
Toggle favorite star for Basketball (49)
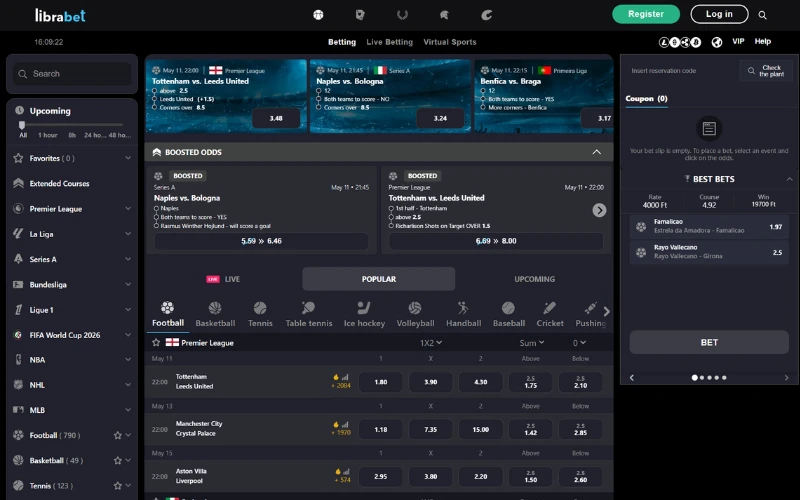[x=118, y=460]
